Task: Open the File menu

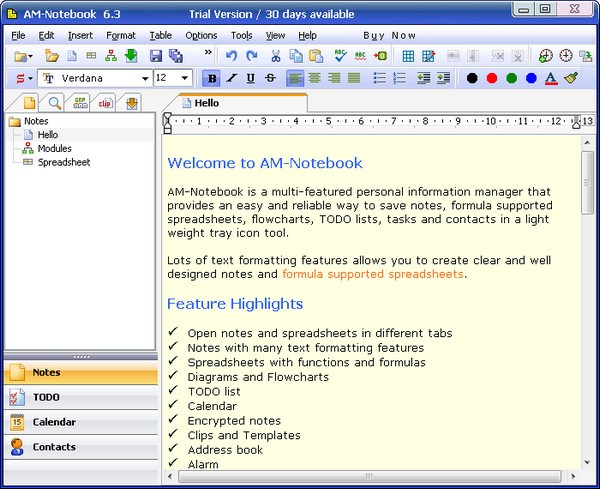Action: (x=18, y=36)
